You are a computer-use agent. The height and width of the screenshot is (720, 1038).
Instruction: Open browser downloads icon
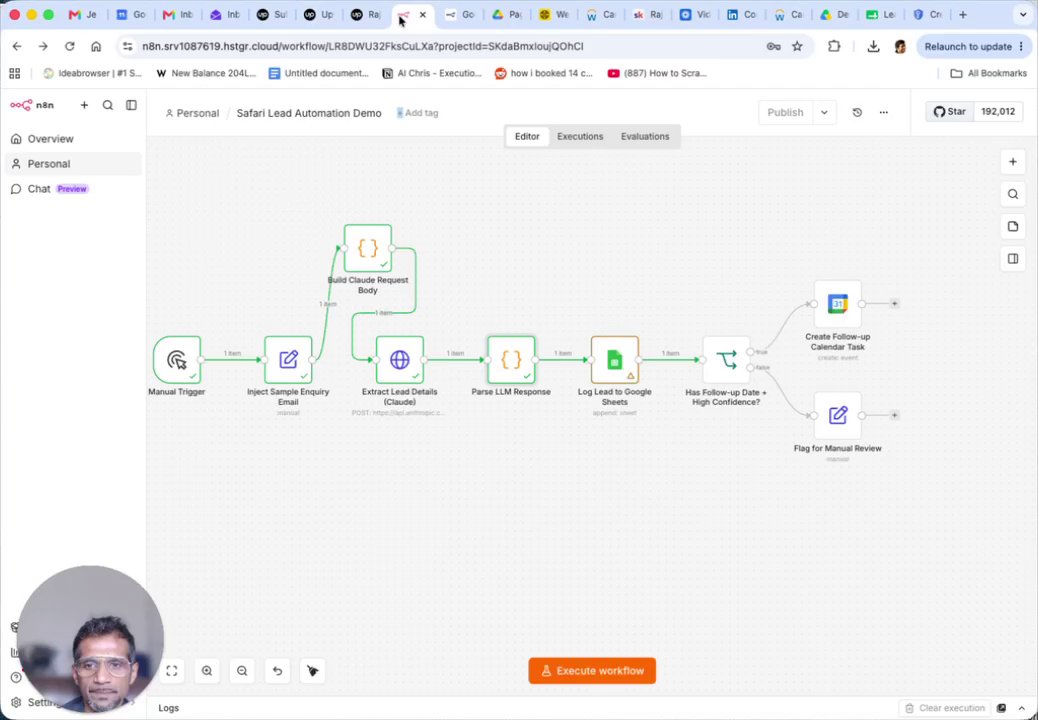873,46
